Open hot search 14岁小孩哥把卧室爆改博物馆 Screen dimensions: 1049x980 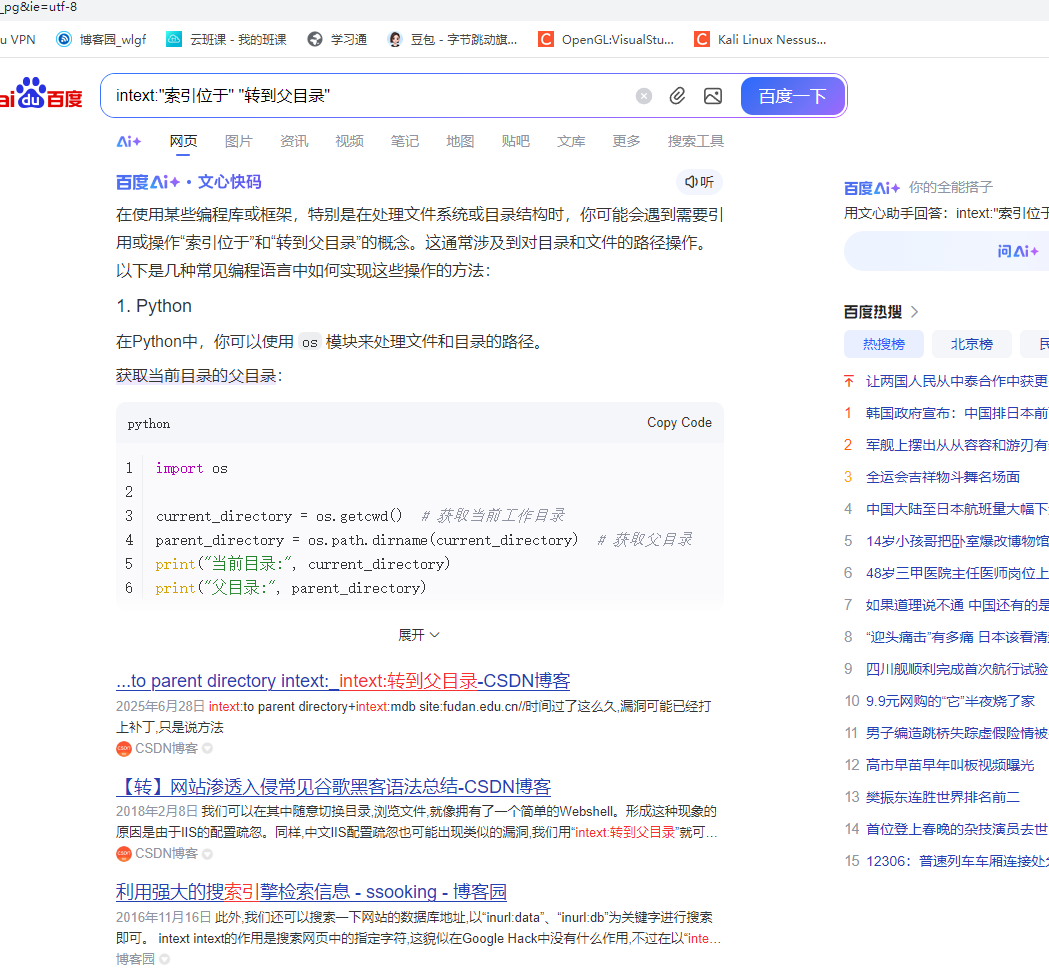click(x=957, y=541)
